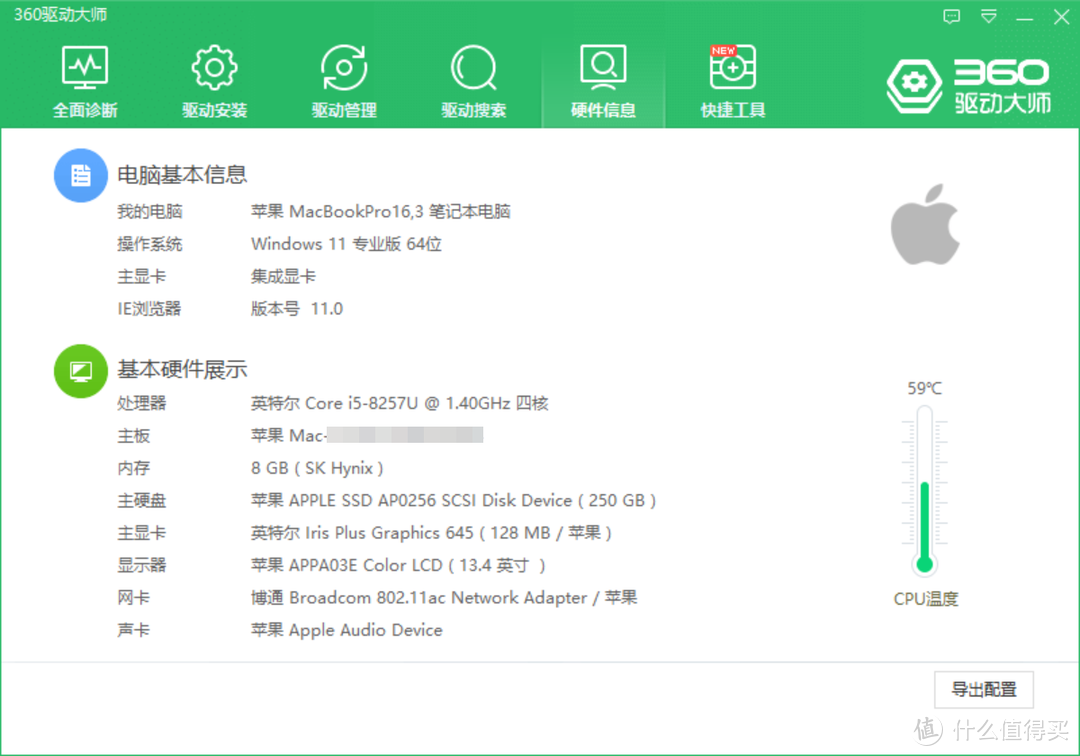
Task: Click the 导出配置 export button
Action: [x=983, y=690]
